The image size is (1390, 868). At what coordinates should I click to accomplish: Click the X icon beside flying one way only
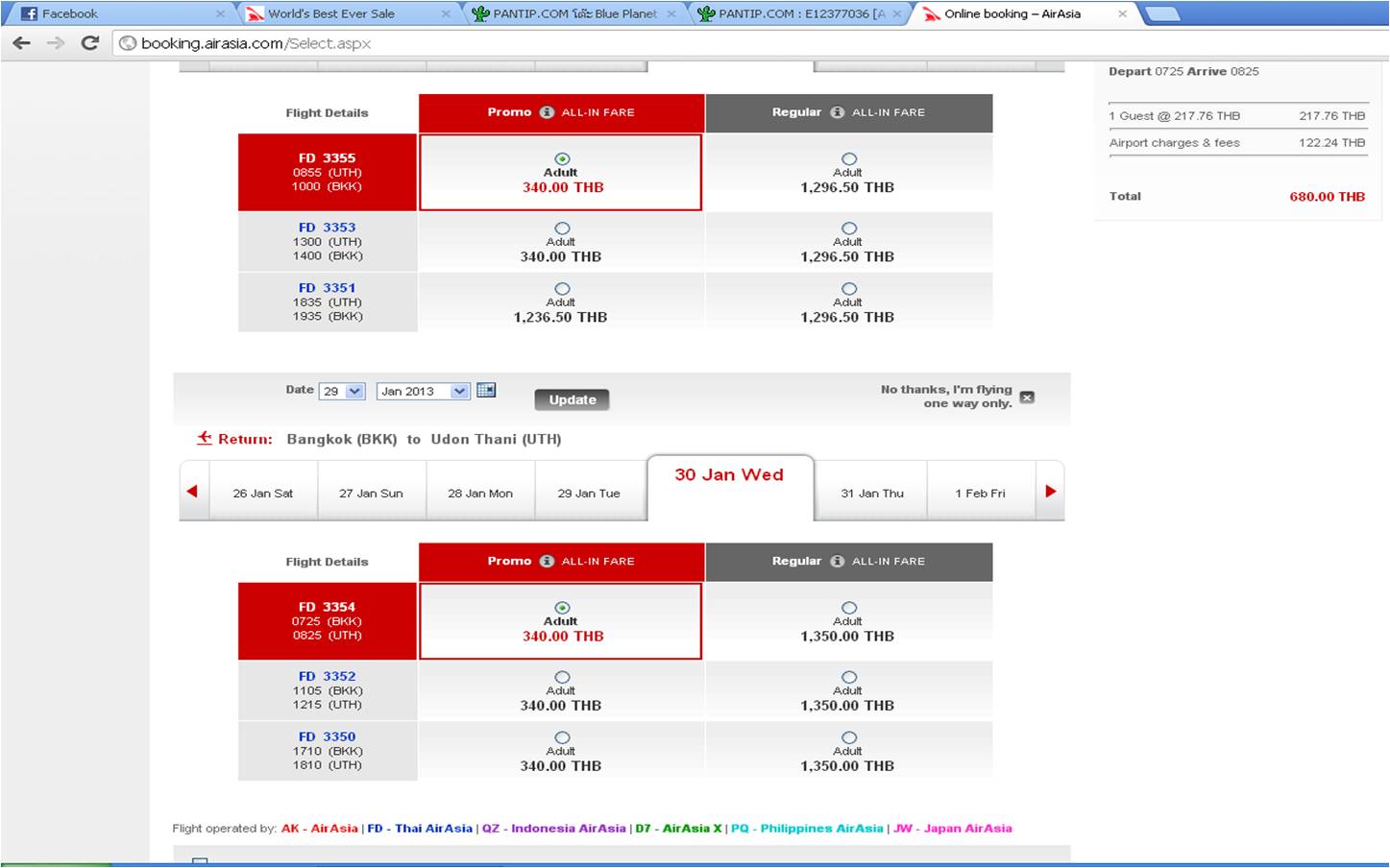click(1027, 398)
